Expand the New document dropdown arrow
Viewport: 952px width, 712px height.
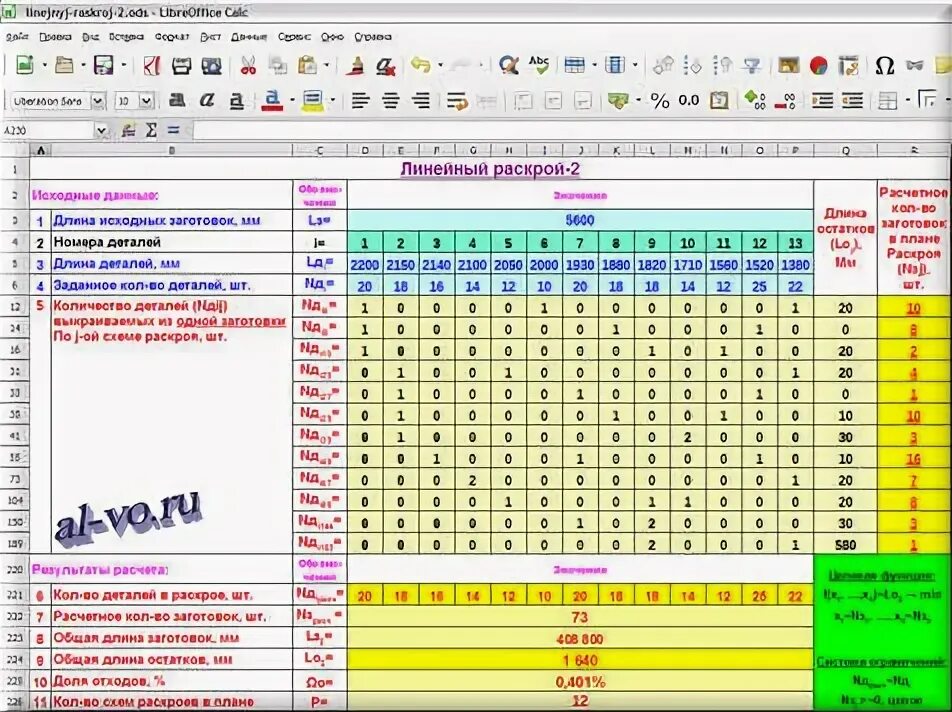coord(44,65)
